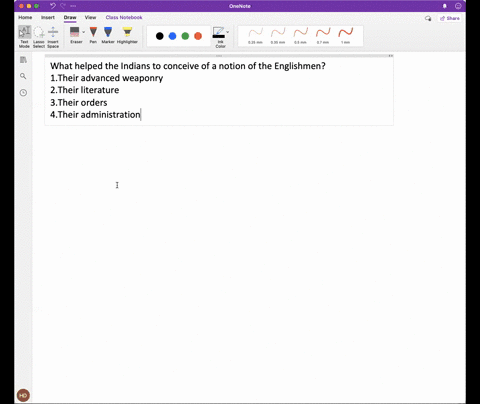
Task: Toggle Text Mode on the Draw ribbon
Action: [24, 37]
